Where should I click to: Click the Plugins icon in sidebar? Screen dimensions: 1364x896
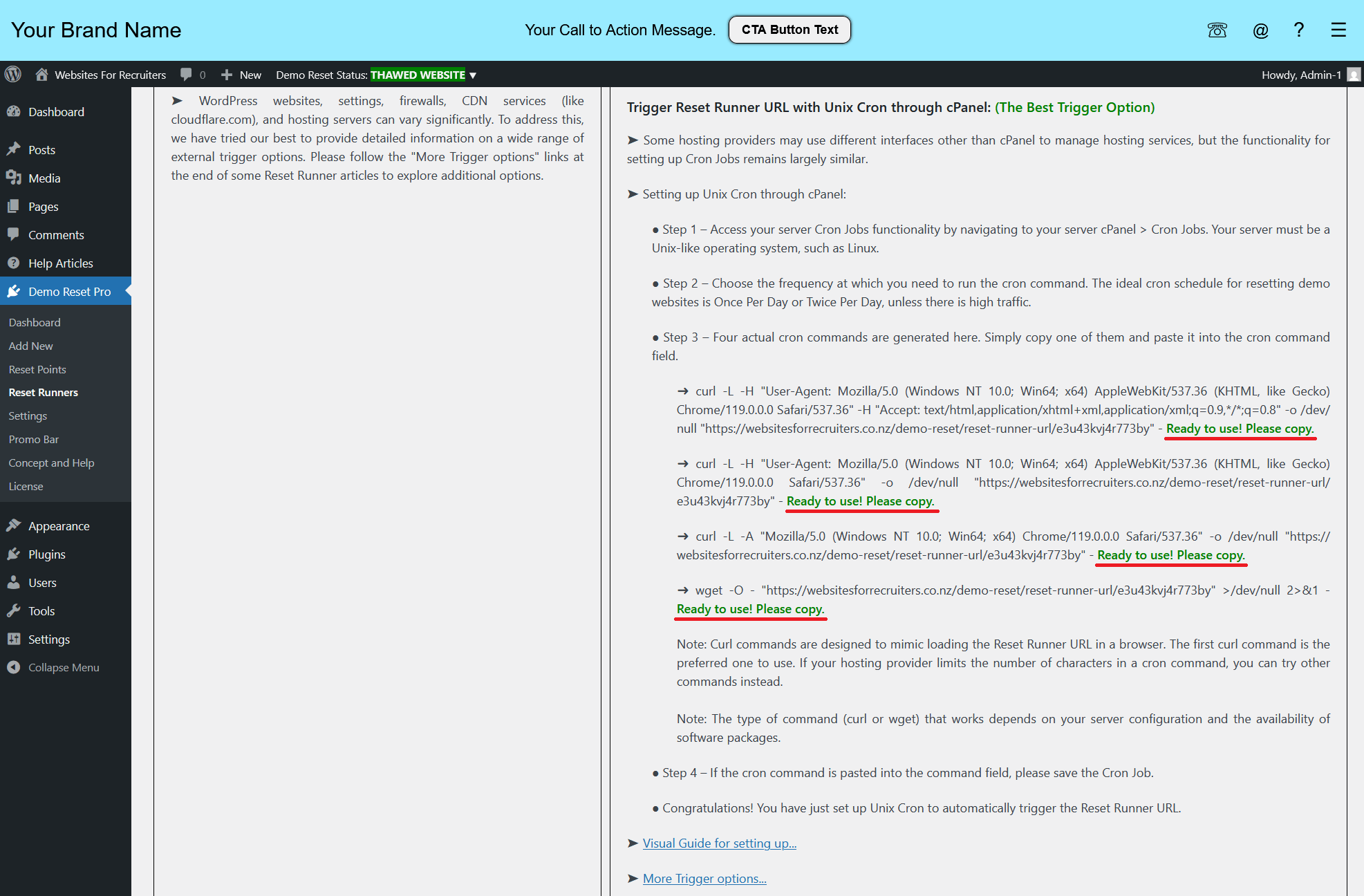pyautogui.click(x=13, y=554)
